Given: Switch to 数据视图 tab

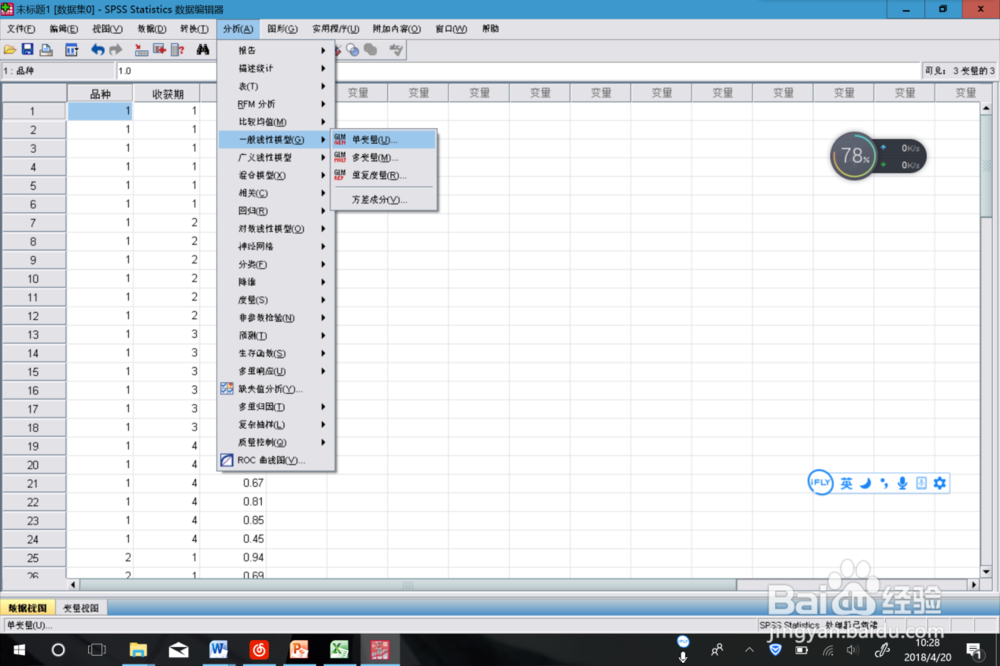Looking at the screenshot, I should (x=27, y=608).
